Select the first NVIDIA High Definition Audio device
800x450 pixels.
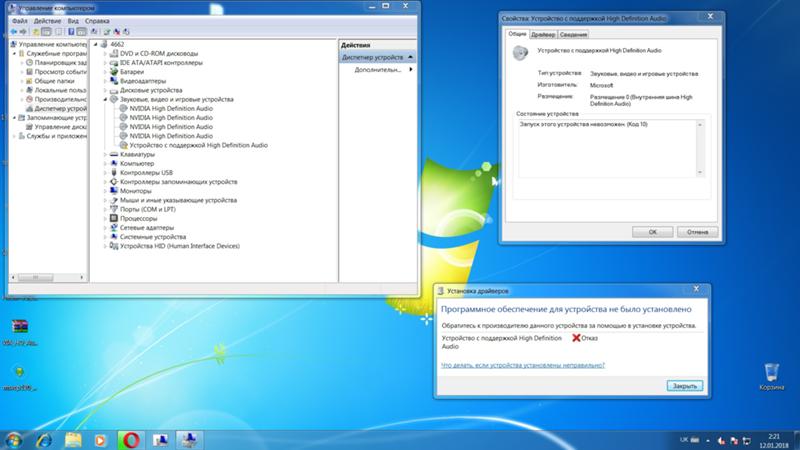[177, 108]
